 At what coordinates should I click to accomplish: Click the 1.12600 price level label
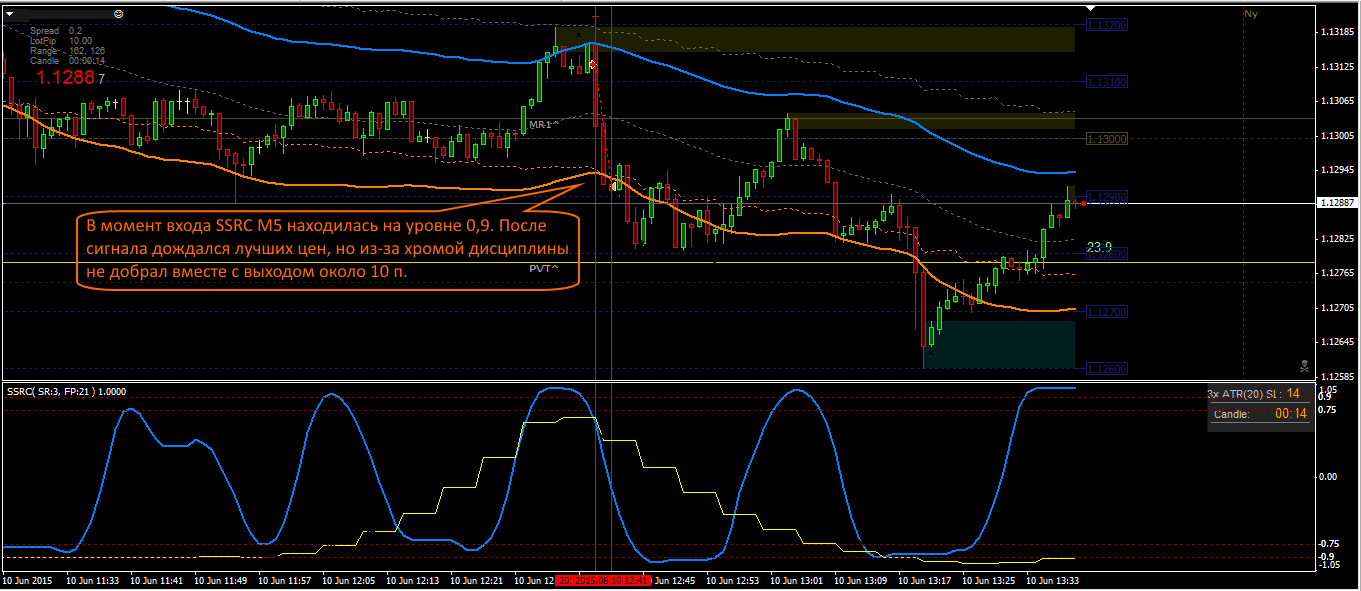pyautogui.click(x=1107, y=369)
